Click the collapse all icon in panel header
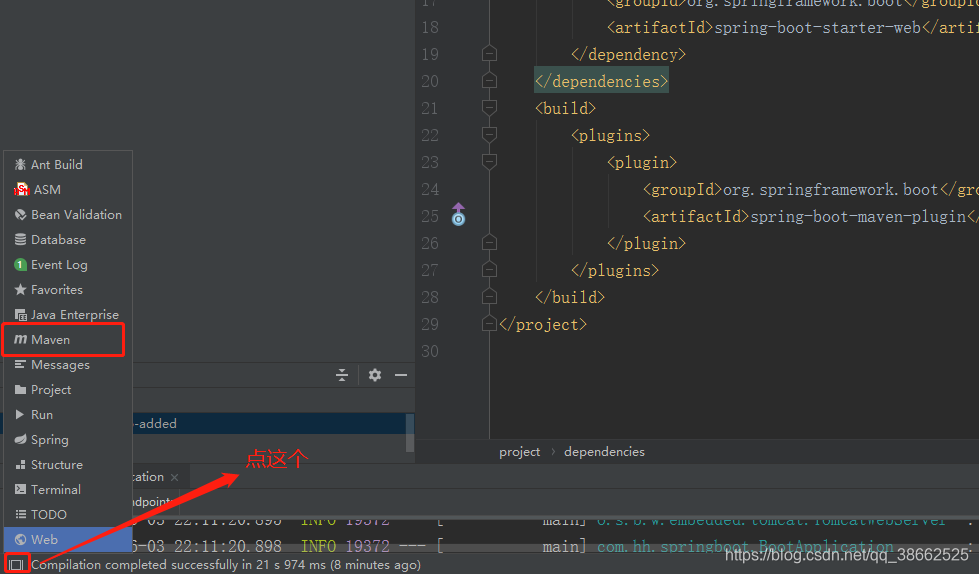 click(x=342, y=375)
